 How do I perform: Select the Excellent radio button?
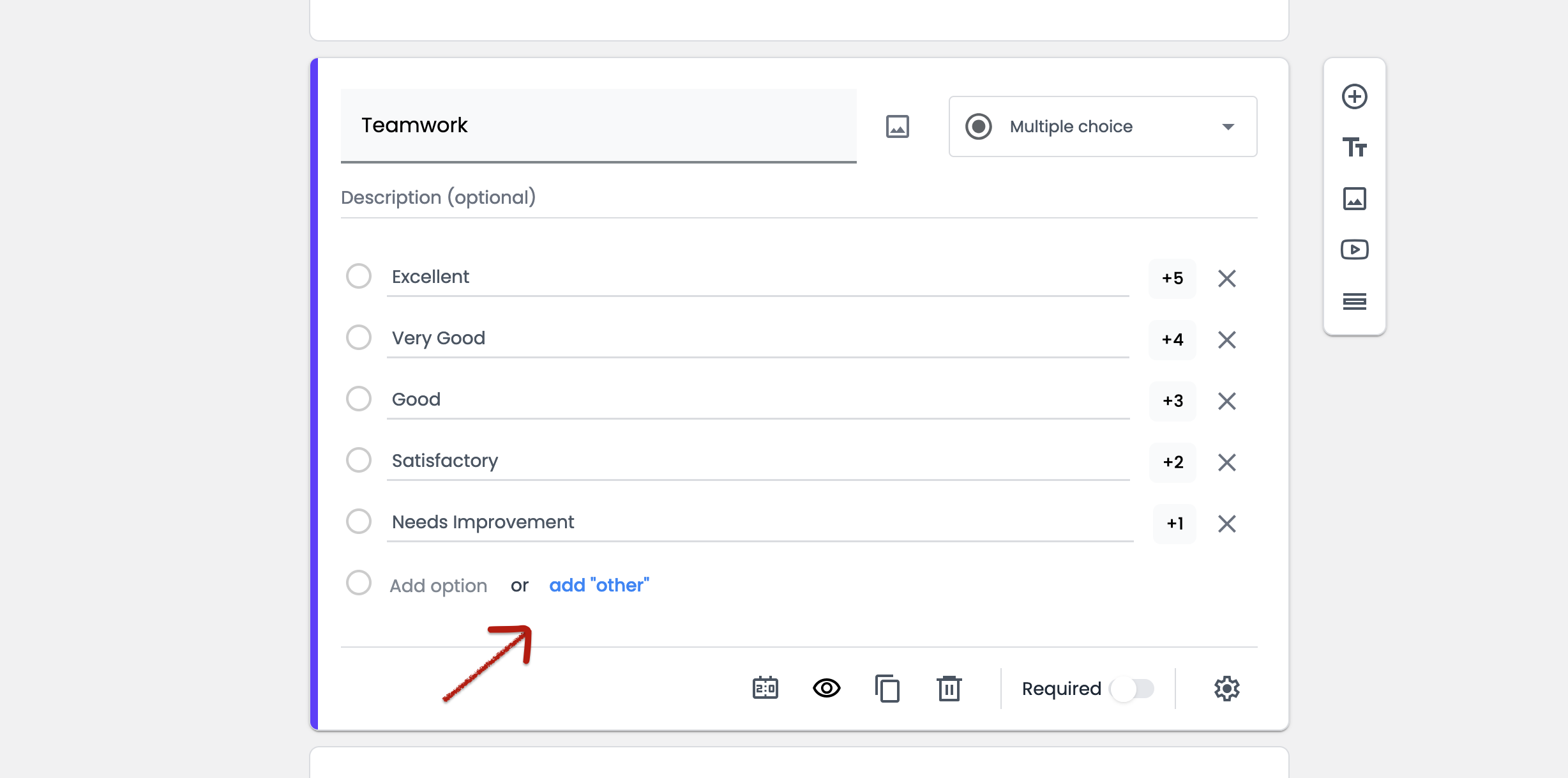tap(359, 277)
